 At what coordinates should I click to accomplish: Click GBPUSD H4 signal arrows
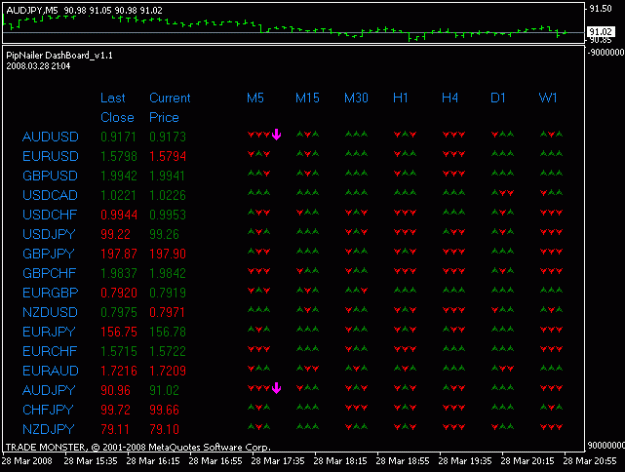(x=454, y=173)
